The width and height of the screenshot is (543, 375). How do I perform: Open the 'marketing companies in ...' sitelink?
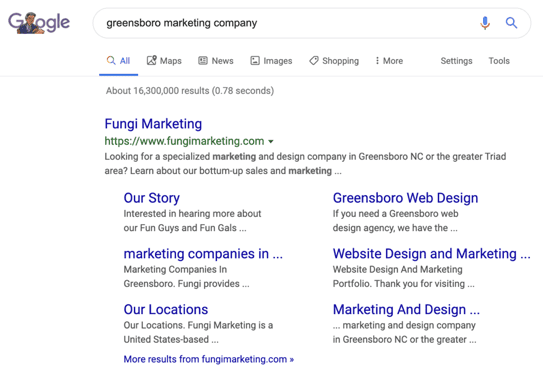[203, 254]
